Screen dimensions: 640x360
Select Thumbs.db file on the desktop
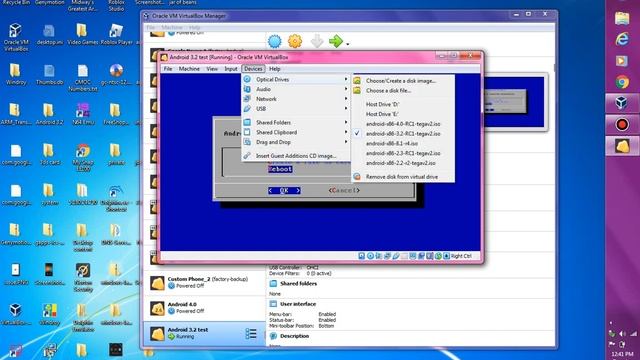(x=49, y=75)
